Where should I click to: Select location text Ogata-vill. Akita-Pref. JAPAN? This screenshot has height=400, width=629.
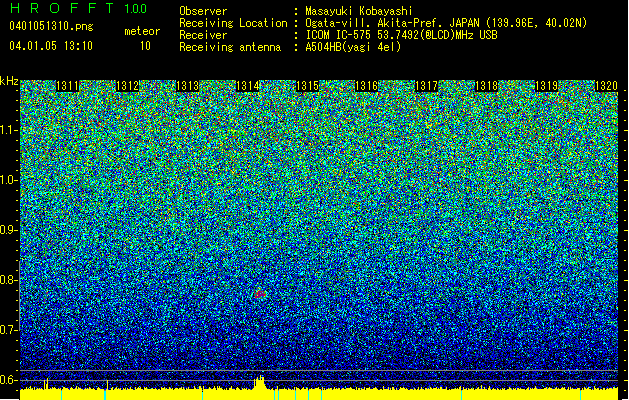(x=392, y=23)
